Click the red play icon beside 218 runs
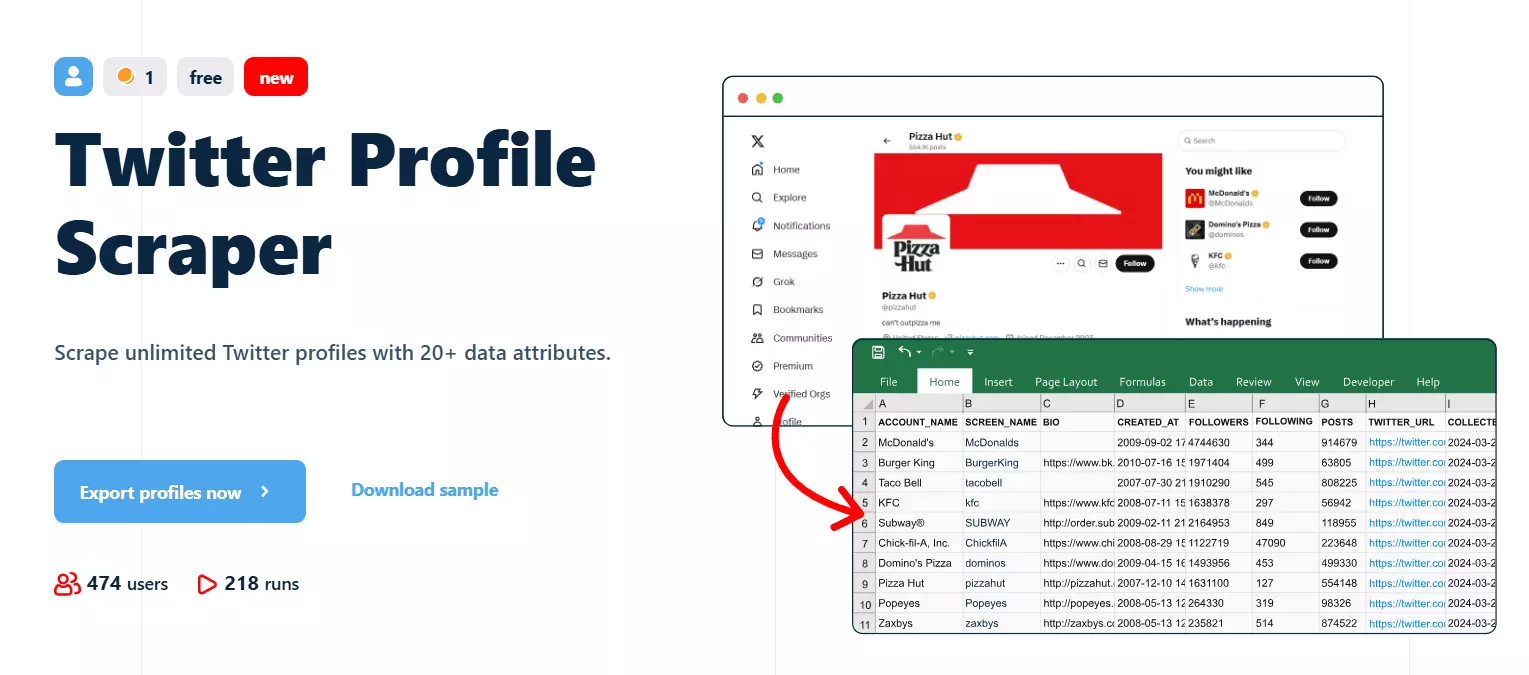 point(207,584)
